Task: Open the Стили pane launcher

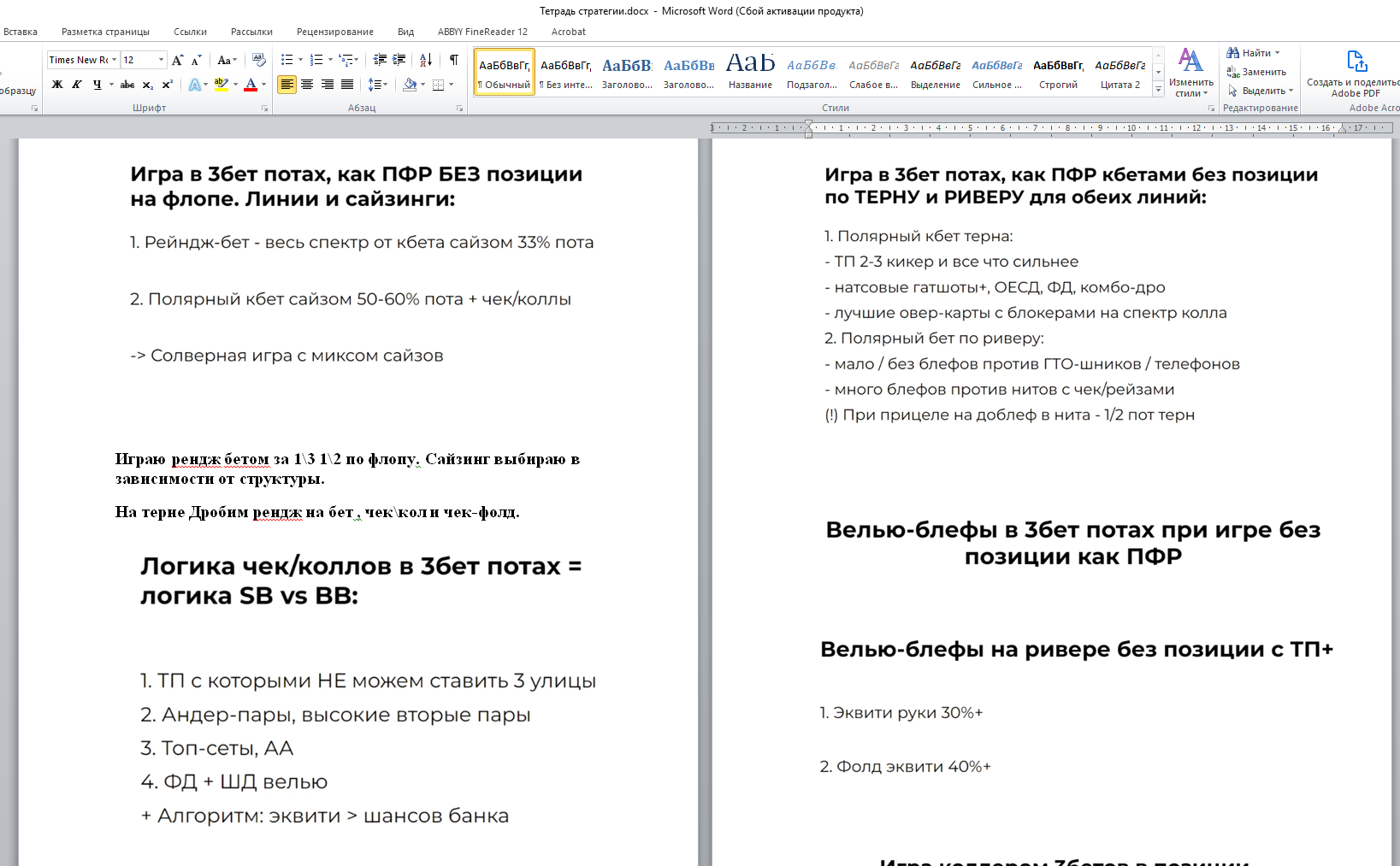Action: point(1211,109)
